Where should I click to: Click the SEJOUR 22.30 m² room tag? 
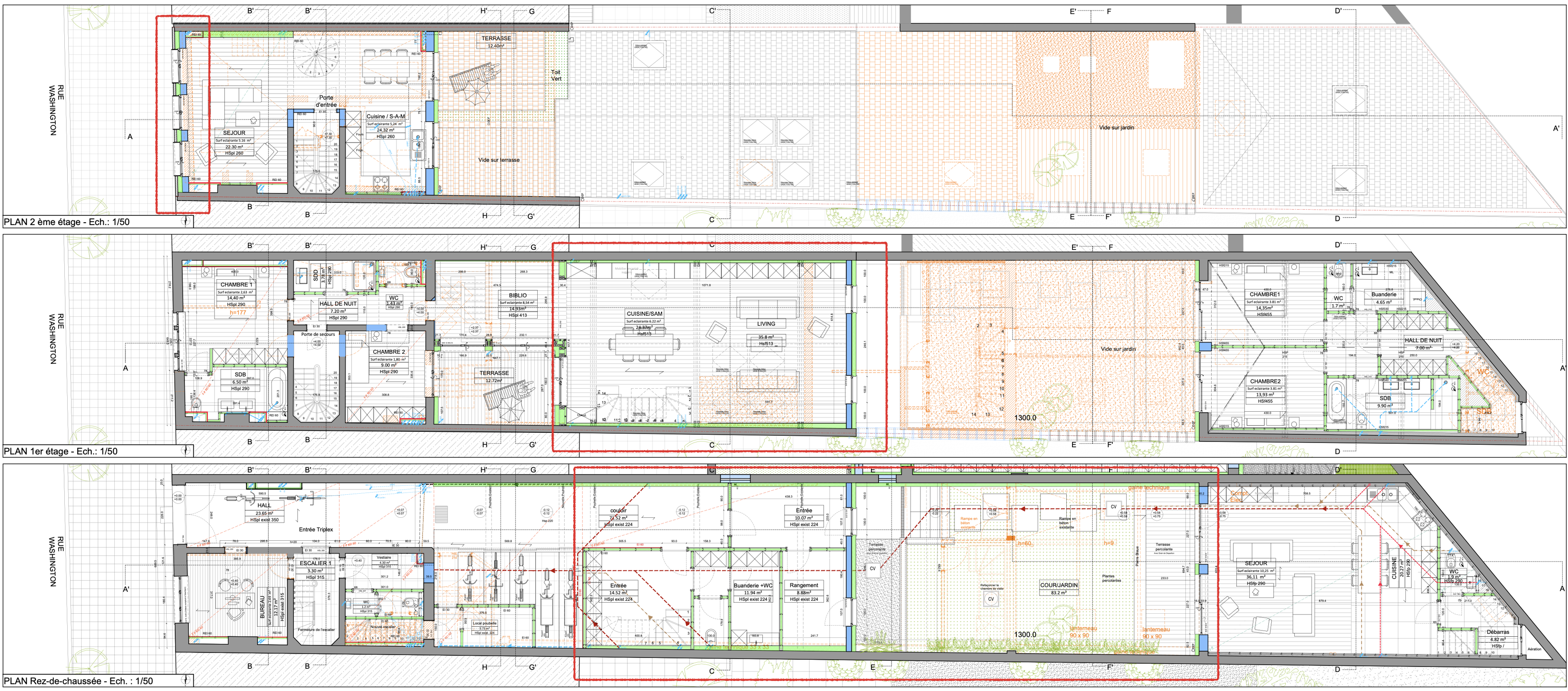click(234, 143)
